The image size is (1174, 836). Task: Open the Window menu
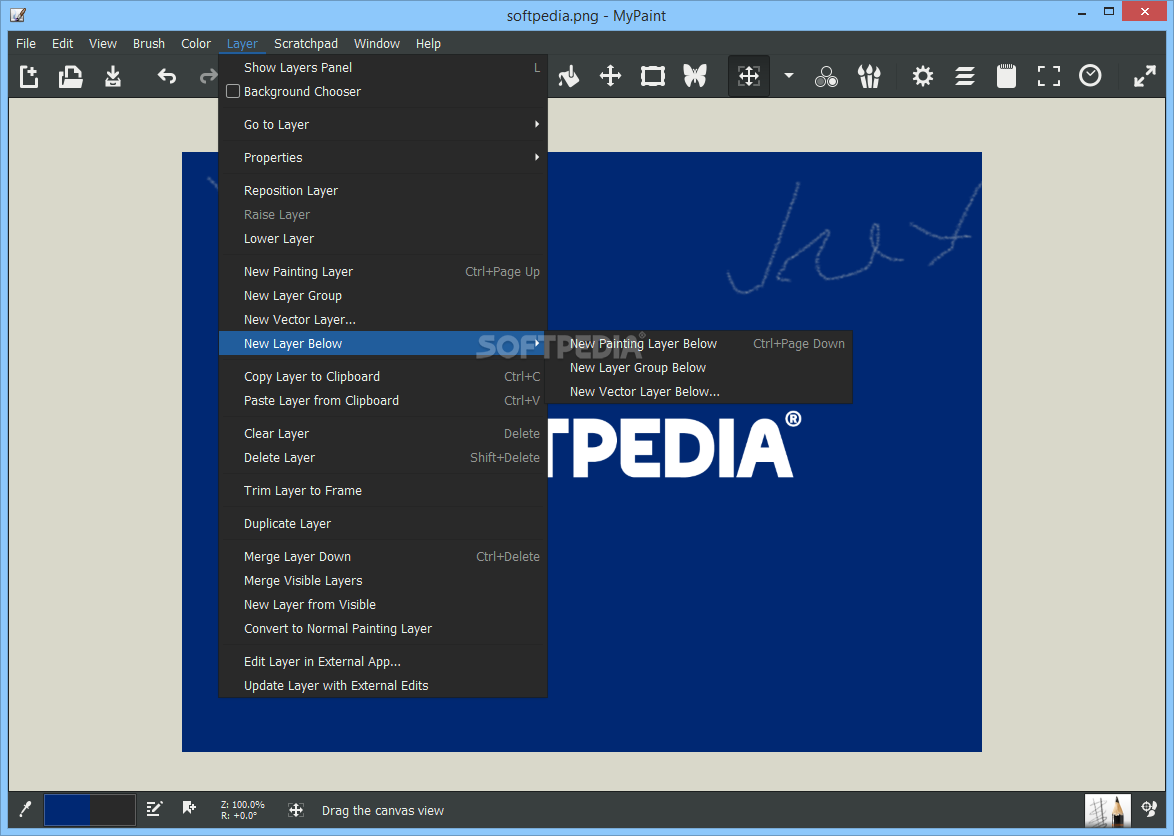coord(377,43)
